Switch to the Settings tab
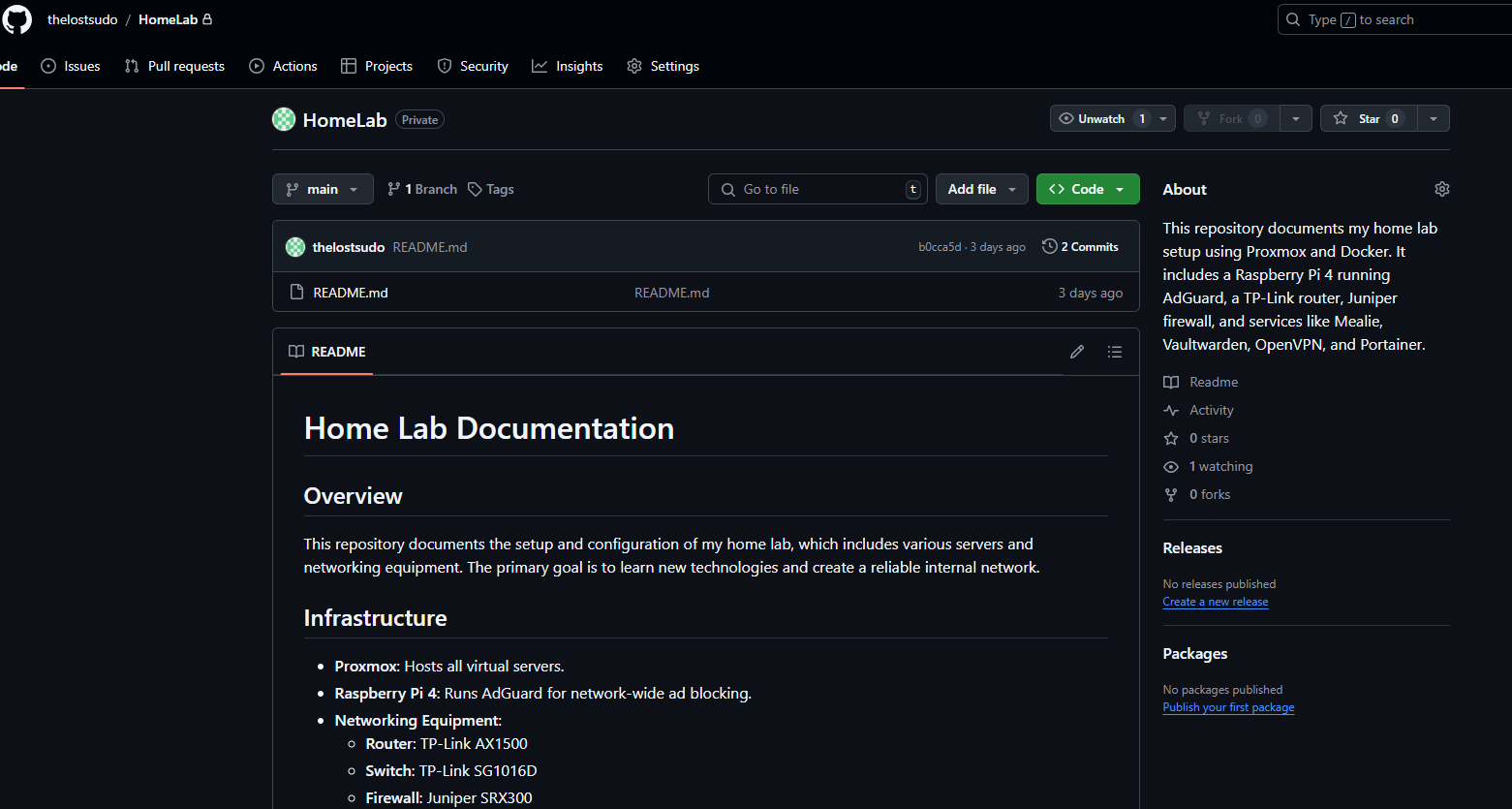Viewport: 1512px width, 809px height. 663,66
